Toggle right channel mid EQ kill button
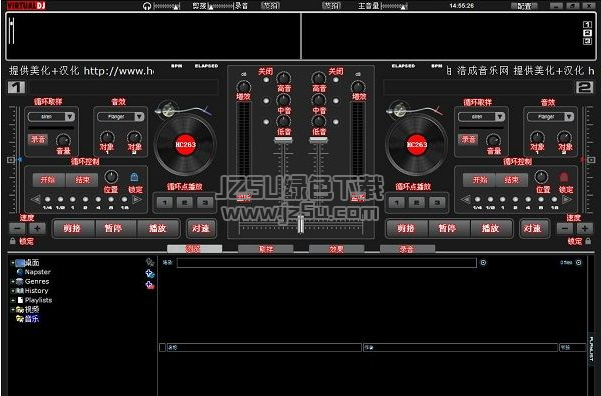601x396 pixels. 336,101
